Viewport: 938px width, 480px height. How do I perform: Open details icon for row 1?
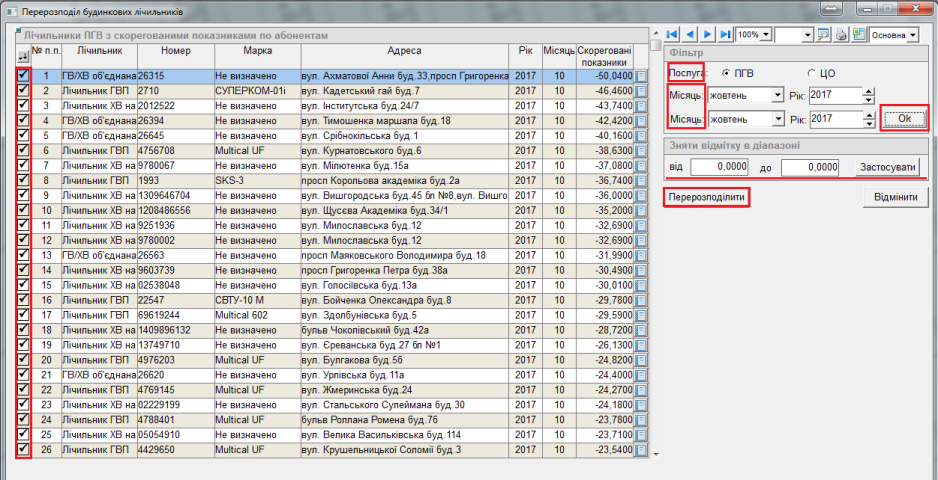tap(641, 76)
